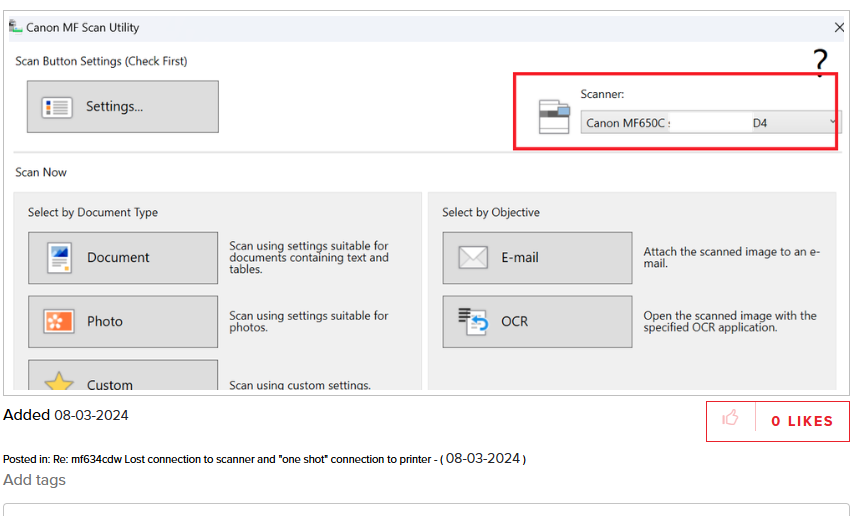Close the Canon MF Scan Utility window
868x516 pixels.
839,28
